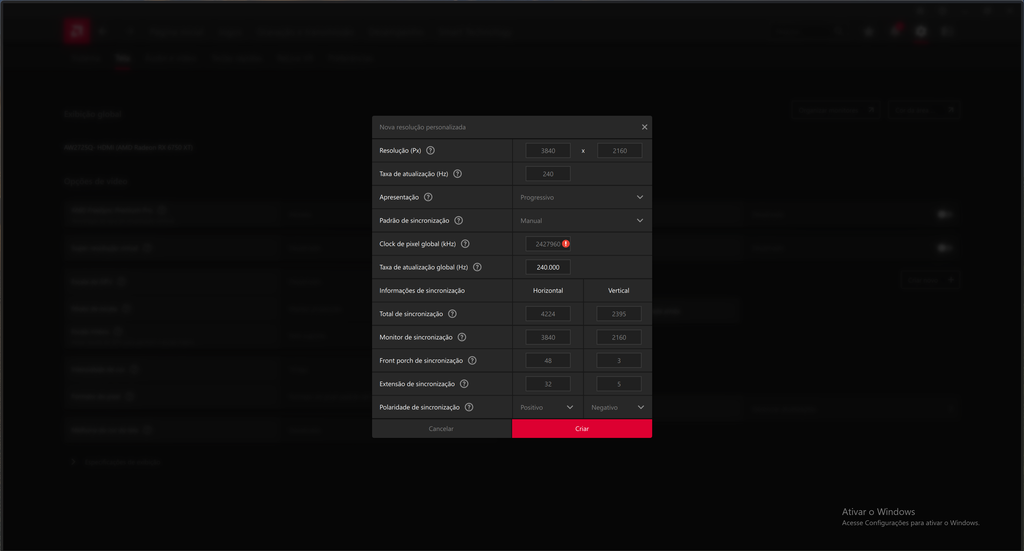Click help icon for Extensão de sincronização
The width and height of the screenshot is (1024, 551).
[464, 384]
